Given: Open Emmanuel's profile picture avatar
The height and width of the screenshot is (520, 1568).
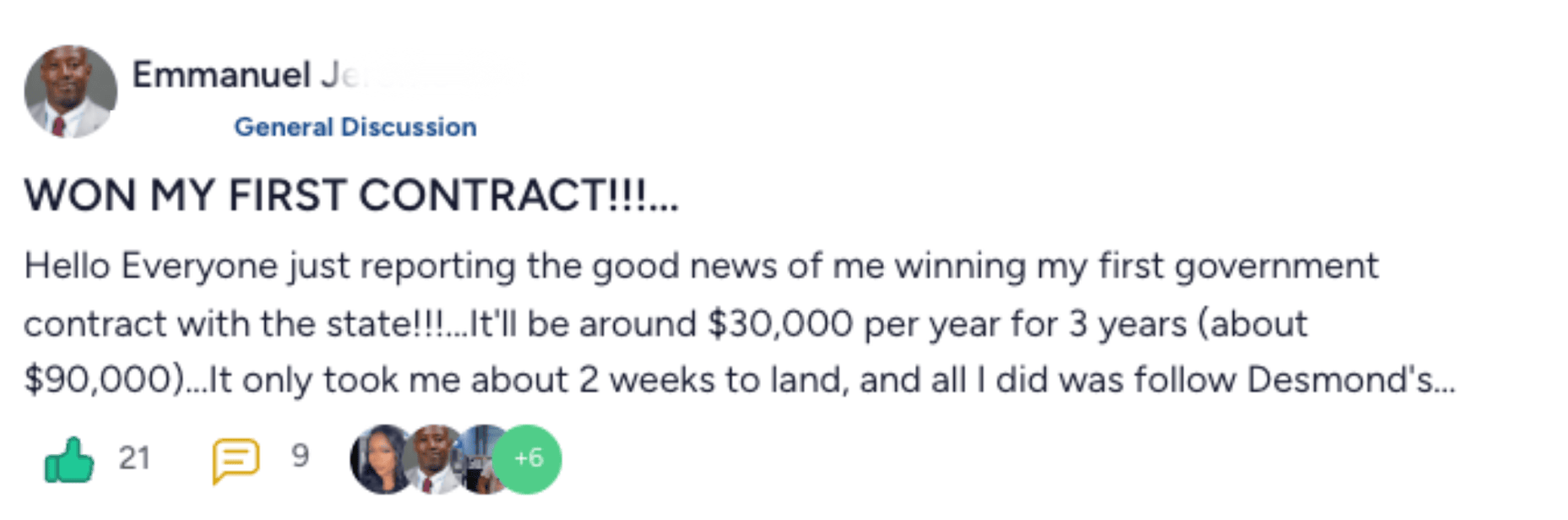Looking at the screenshot, I should (70, 91).
